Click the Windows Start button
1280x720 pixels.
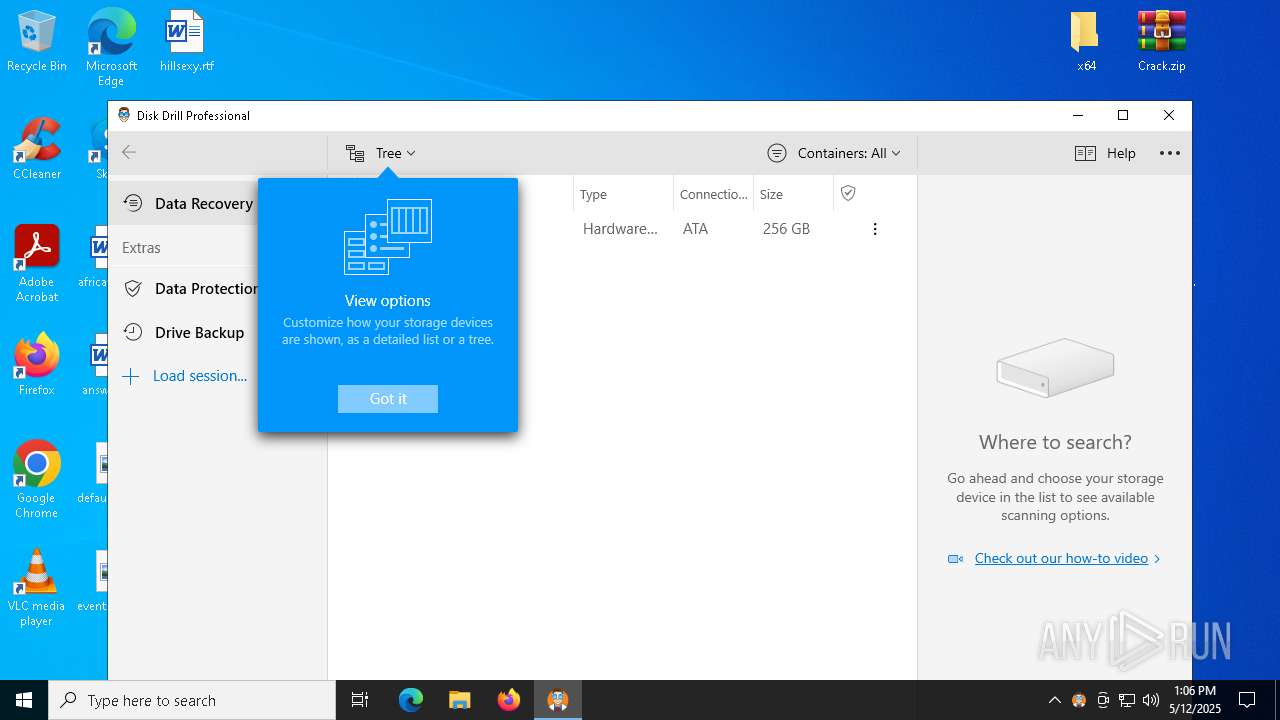click(x=24, y=700)
